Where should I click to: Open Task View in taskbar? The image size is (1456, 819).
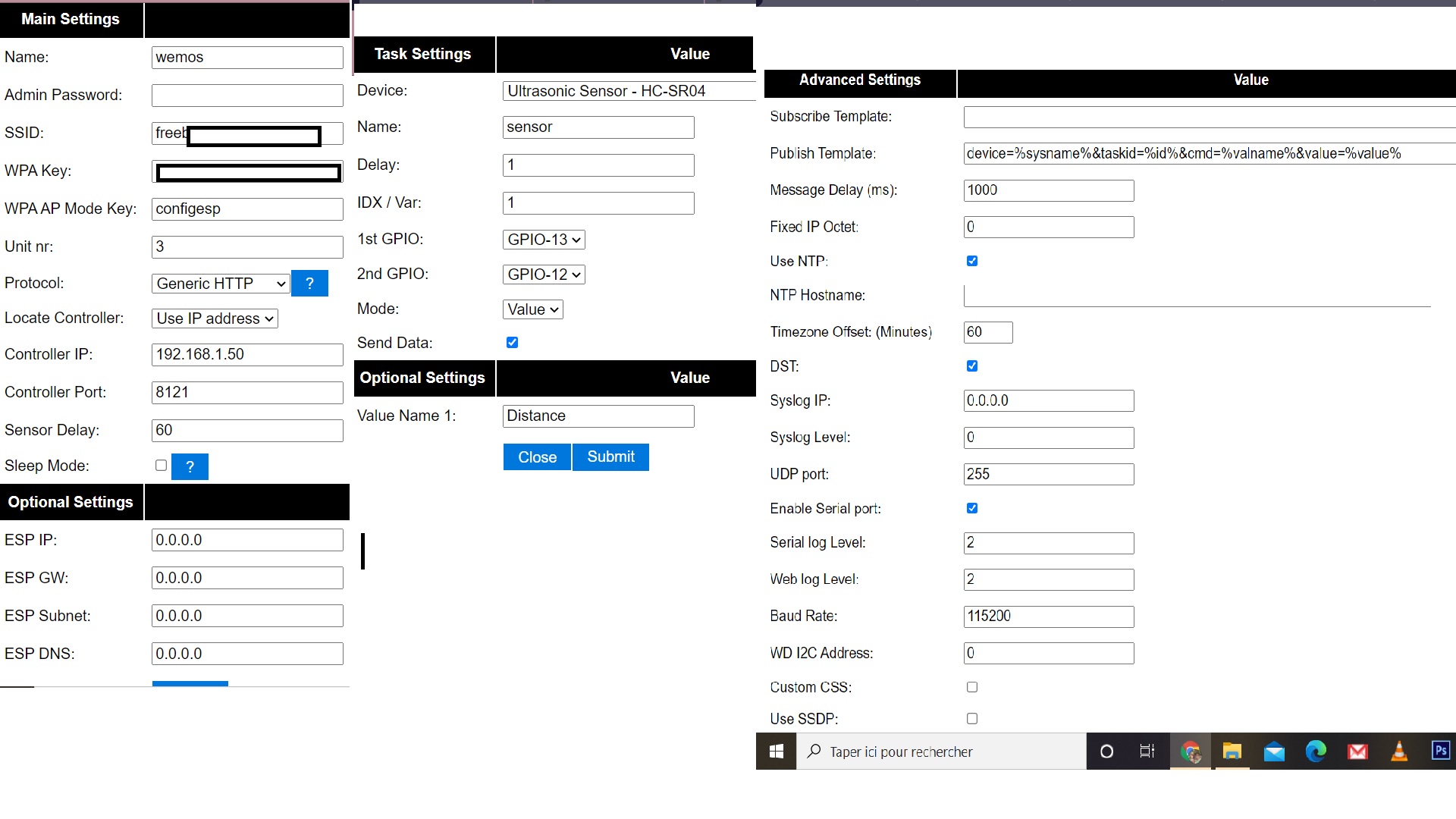click(x=1147, y=752)
